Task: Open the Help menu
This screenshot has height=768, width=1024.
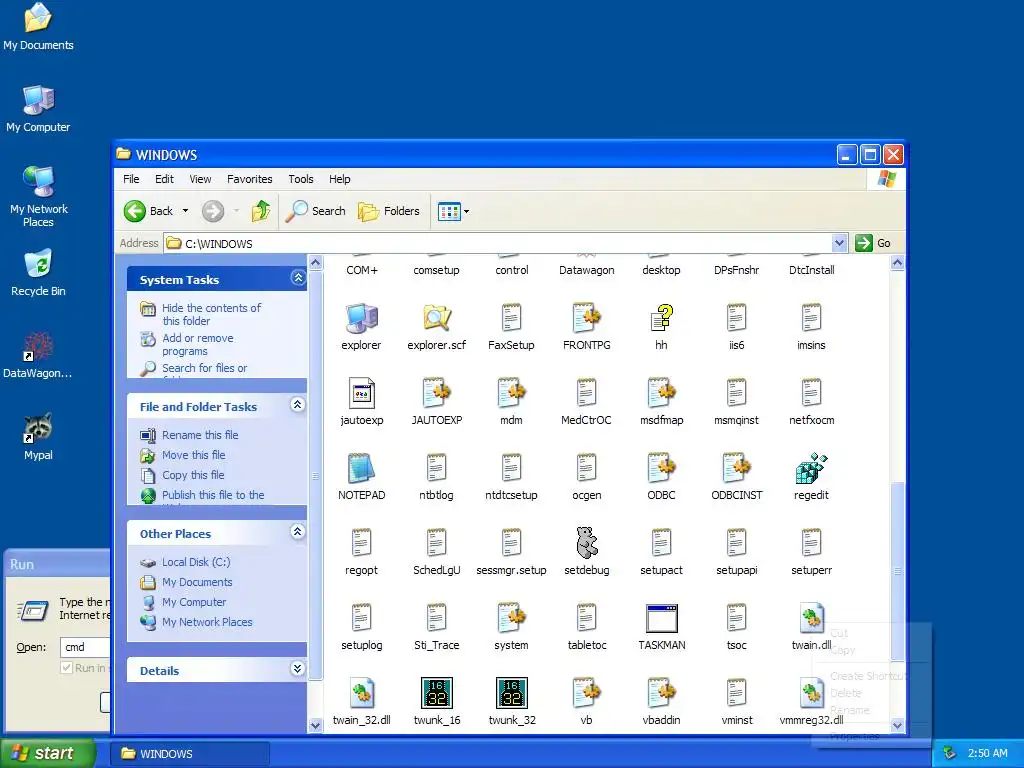Action: 339,179
